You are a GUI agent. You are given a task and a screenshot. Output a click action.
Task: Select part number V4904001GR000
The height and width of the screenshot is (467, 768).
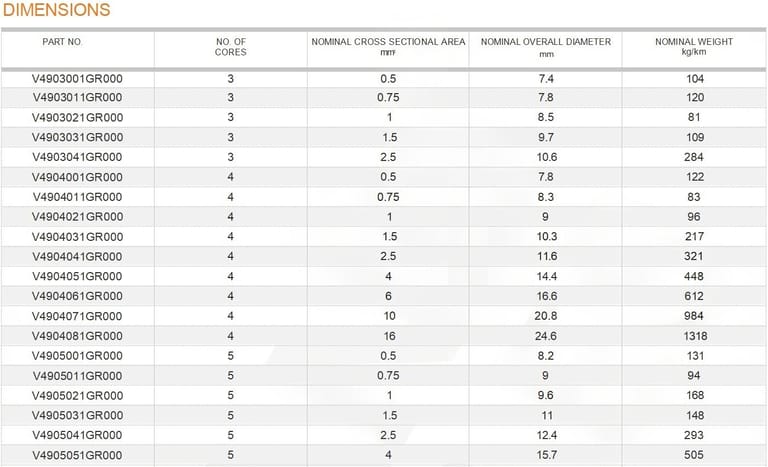point(77,177)
